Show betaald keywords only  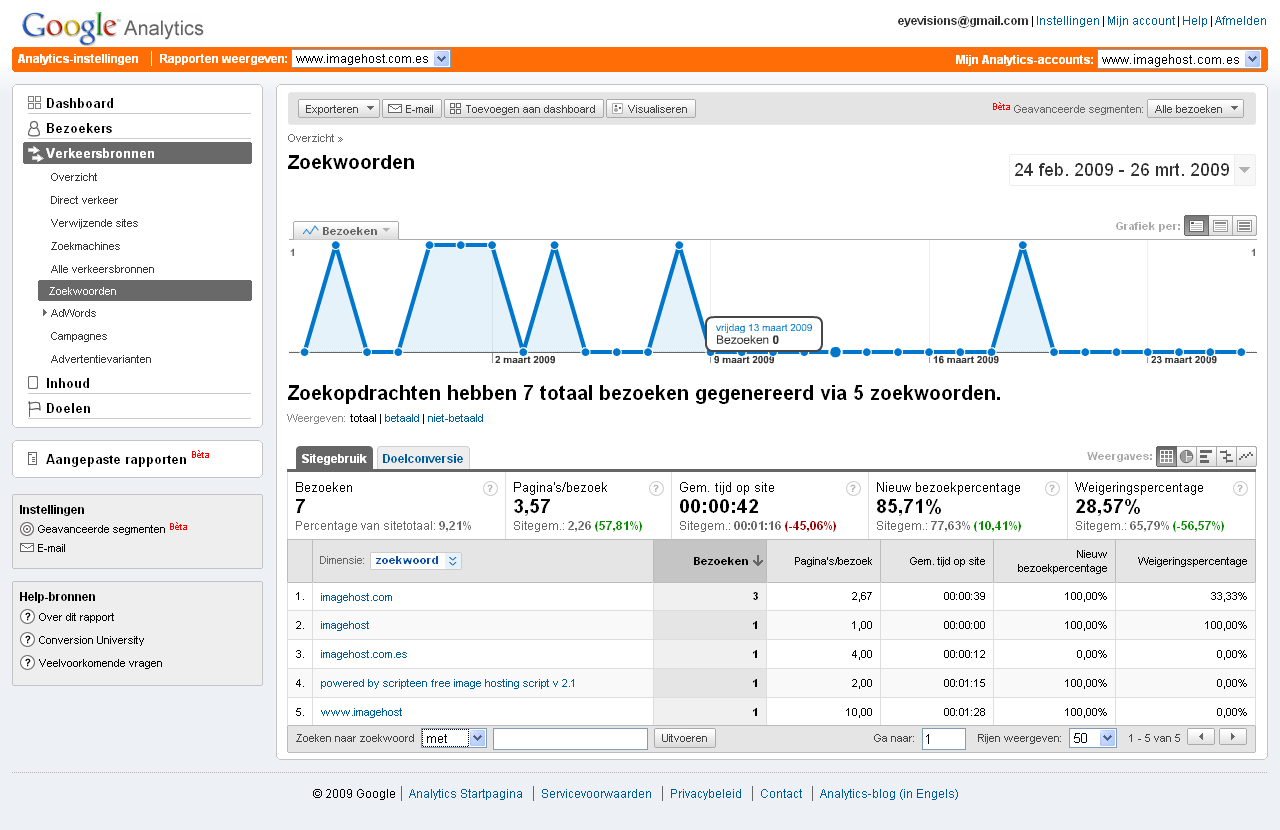[402, 418]
